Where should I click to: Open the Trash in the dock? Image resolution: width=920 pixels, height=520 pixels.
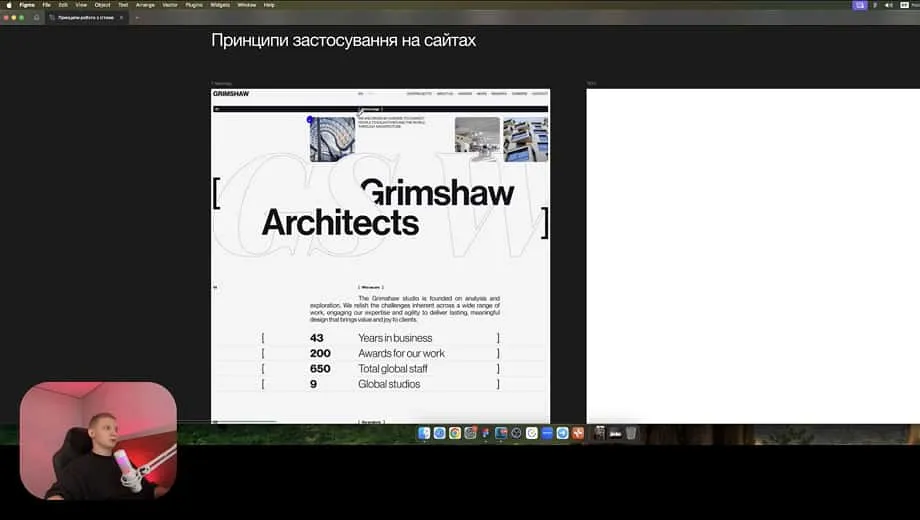coord(631,433)
